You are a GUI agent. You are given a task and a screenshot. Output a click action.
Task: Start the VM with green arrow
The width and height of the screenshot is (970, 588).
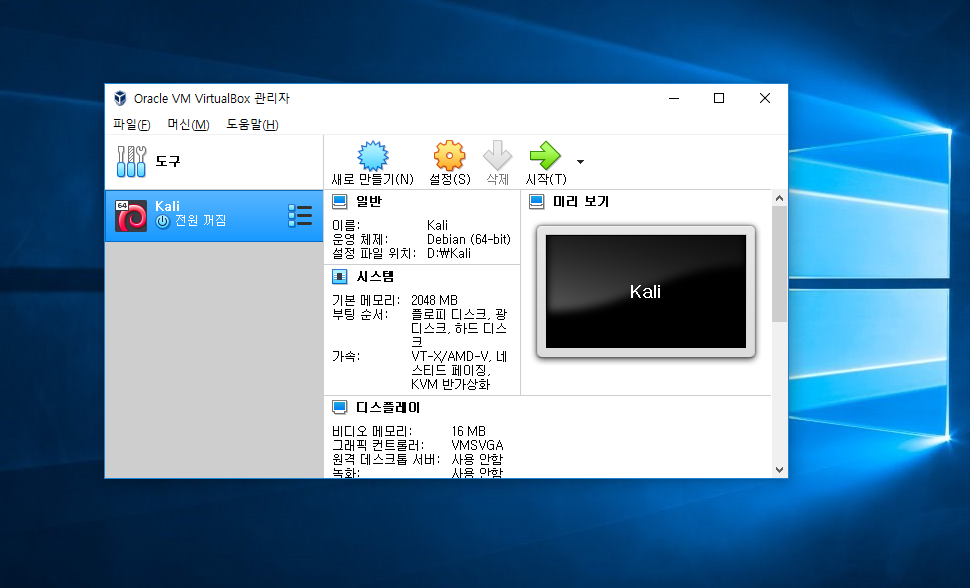545,155
